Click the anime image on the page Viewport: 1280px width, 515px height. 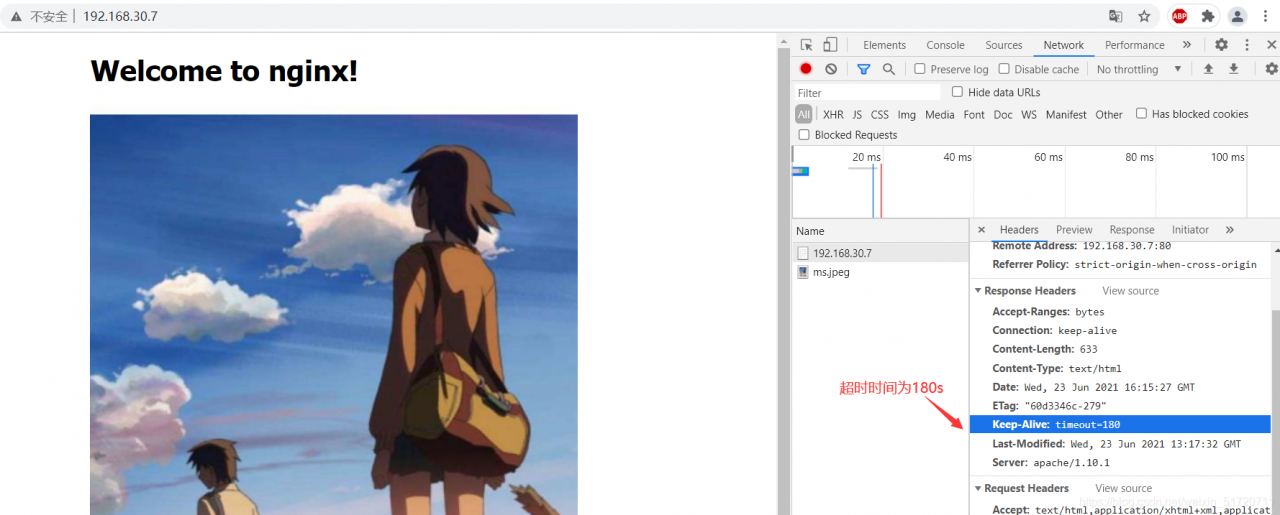click(x=334, y=315)
